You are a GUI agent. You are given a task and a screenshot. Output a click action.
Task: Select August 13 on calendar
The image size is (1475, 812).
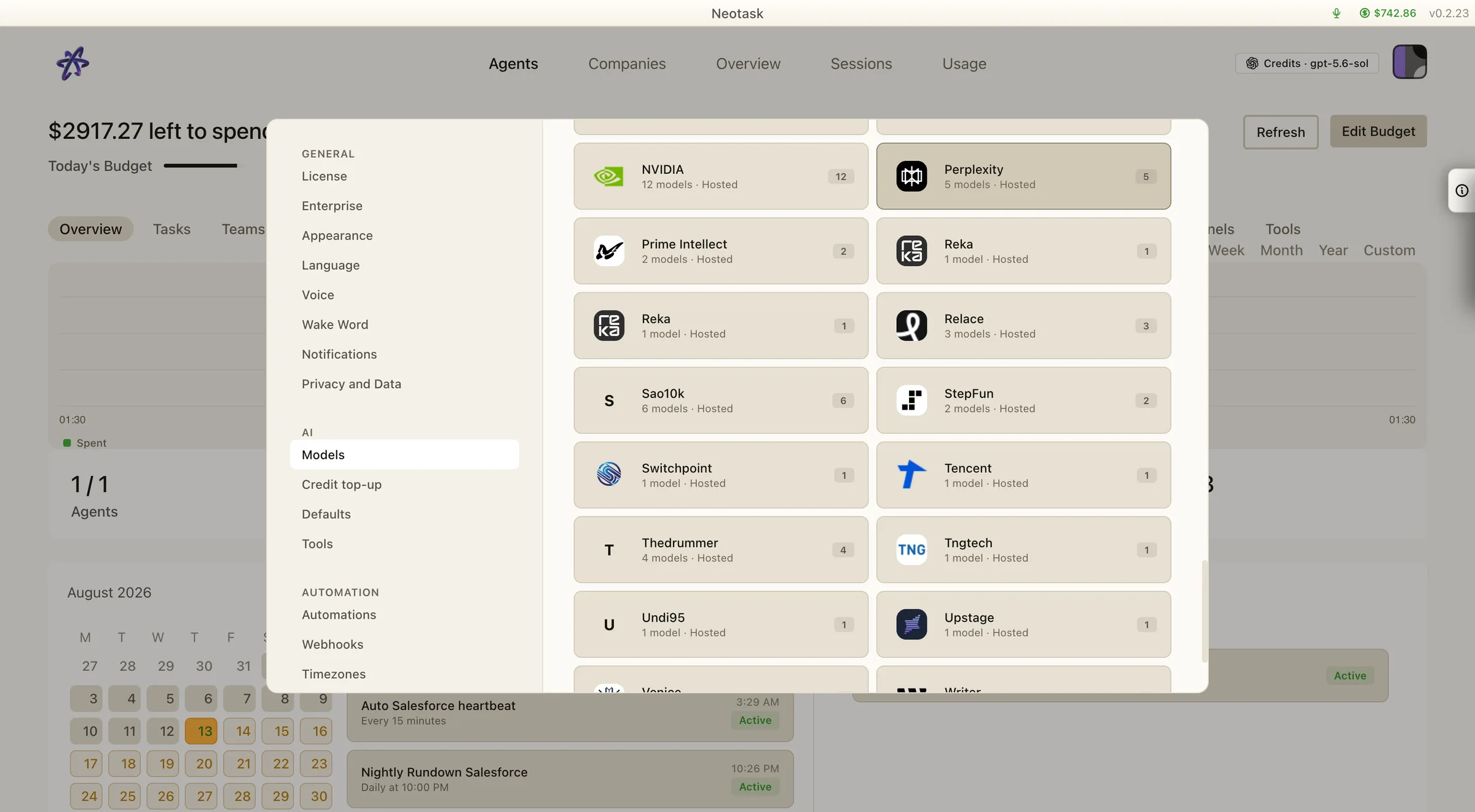tap(202, 731)
